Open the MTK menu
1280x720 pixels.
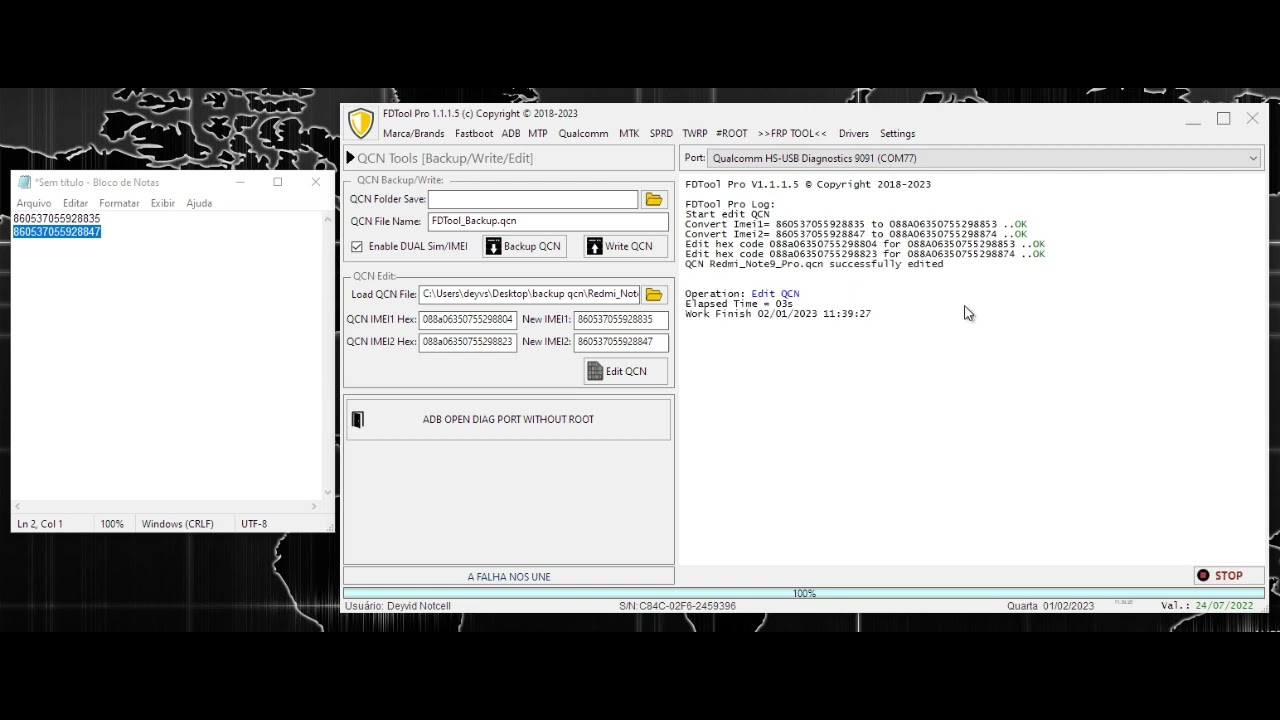(629, 133)
